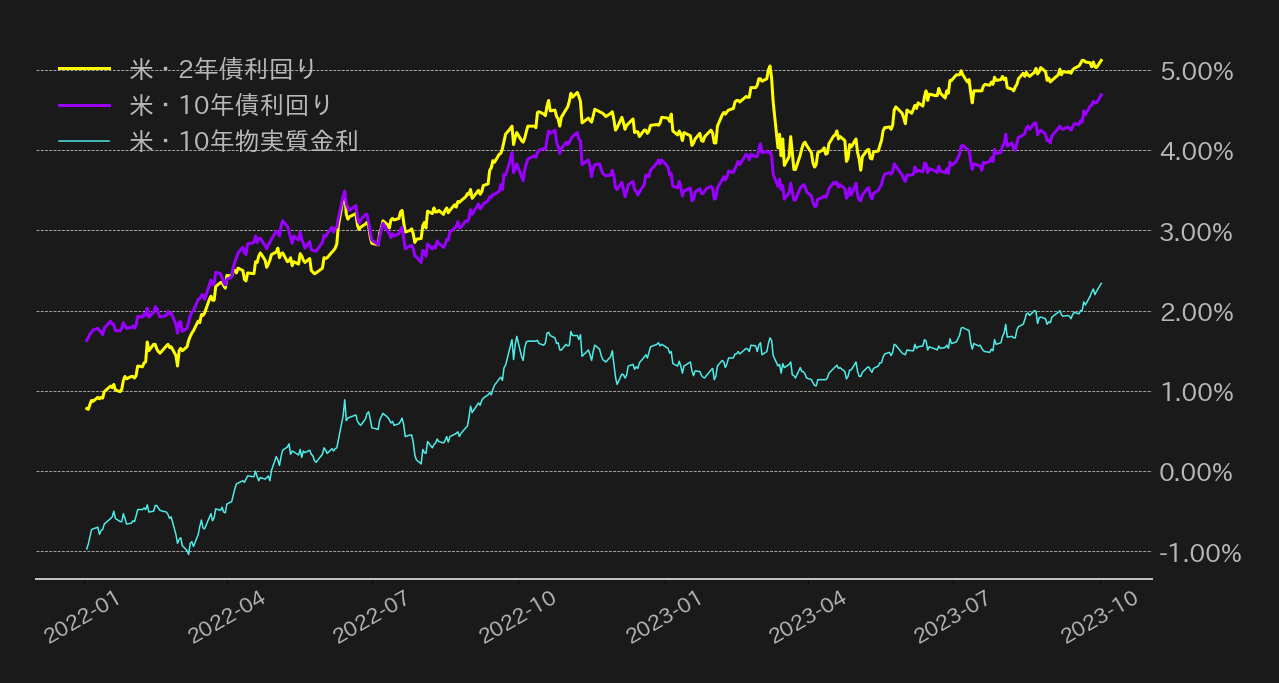Click the 4.00% y-axis label
1279x683 pixels.
pyautogui.click(x=1195, y=152)
